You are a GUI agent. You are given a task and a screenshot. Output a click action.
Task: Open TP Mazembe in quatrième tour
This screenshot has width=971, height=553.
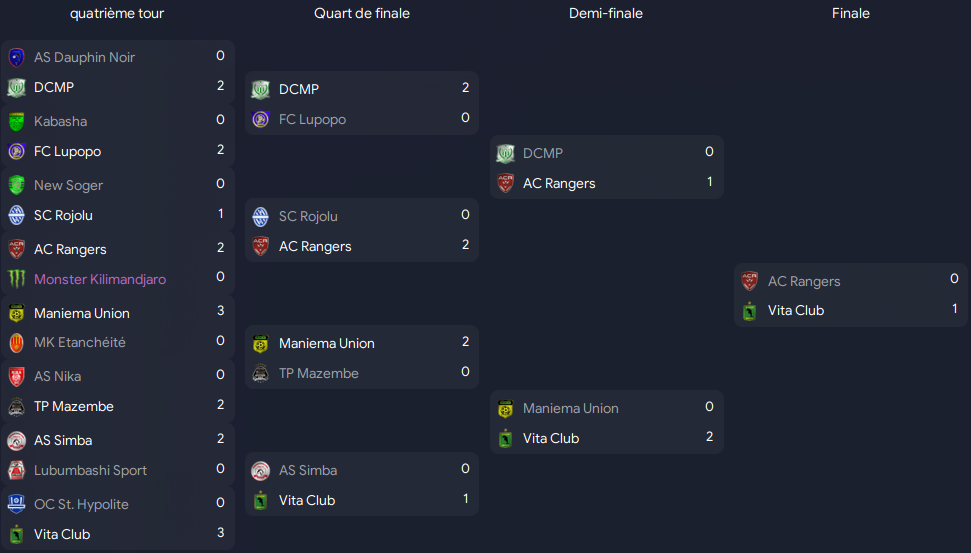click(74, 406)
